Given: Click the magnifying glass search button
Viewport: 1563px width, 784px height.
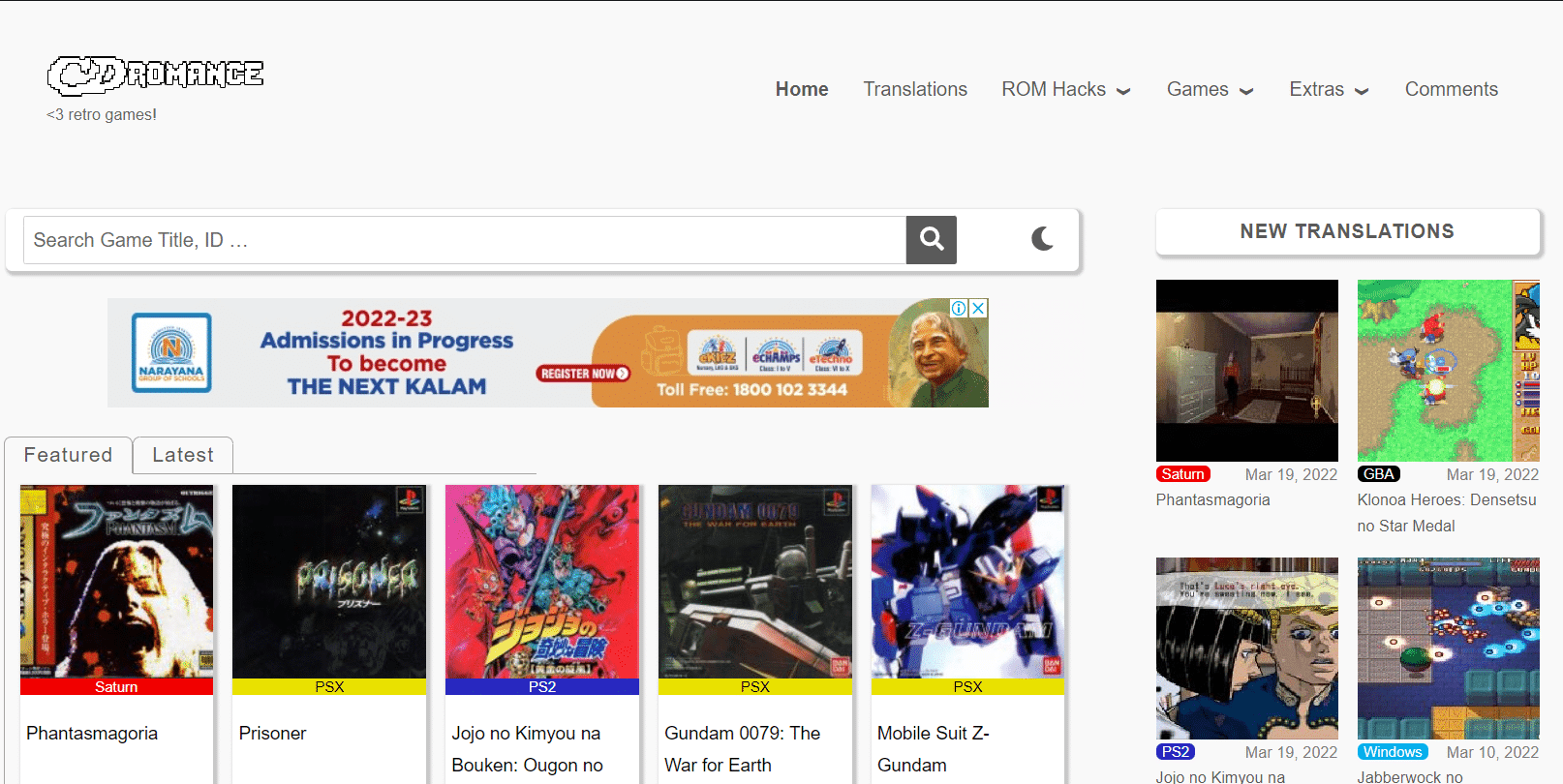Looking at the screenshot, I should tap(931, 239).
